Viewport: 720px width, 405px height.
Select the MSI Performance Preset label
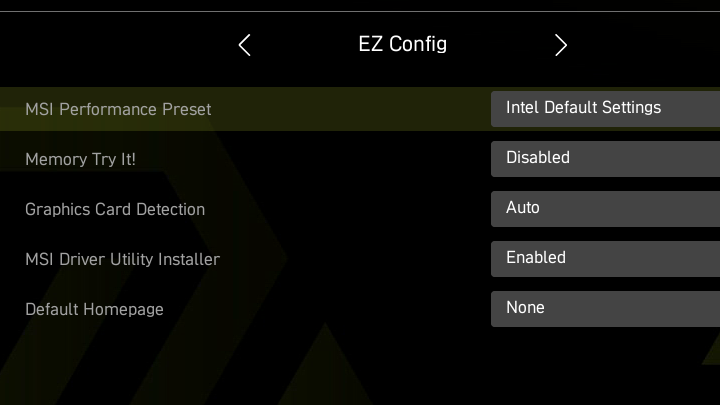click(118, 109)
